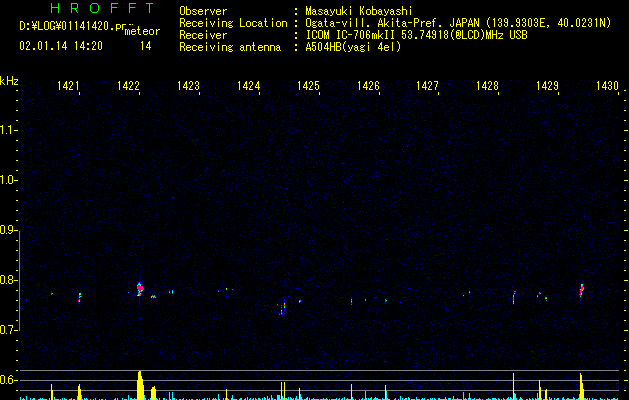Screen dimensions: 629x400
Task: Click the HROFFT title text
Action: tap(103, 8)
